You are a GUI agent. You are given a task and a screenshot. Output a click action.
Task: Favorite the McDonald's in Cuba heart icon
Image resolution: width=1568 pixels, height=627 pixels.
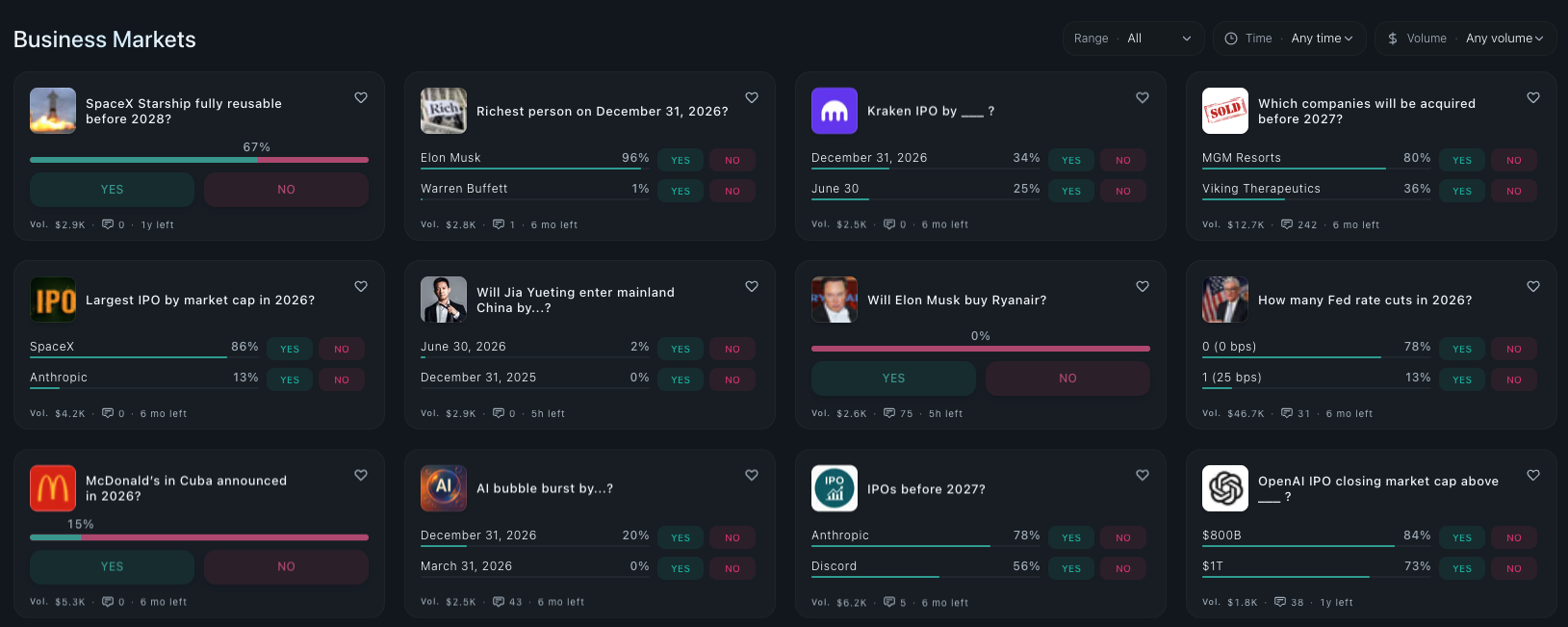click(x=361, y=475)
